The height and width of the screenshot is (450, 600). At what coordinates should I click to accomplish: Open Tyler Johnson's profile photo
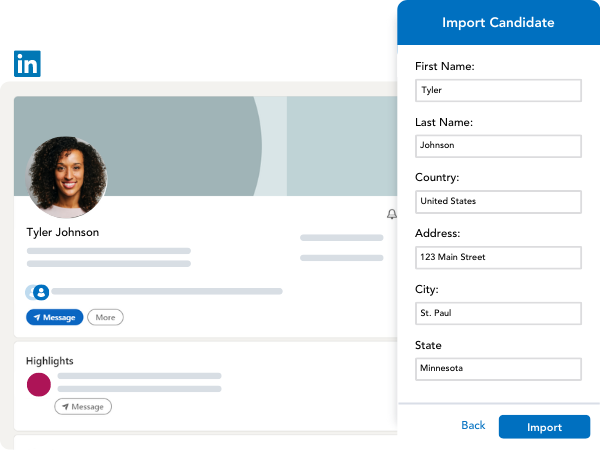pos(67,177)
